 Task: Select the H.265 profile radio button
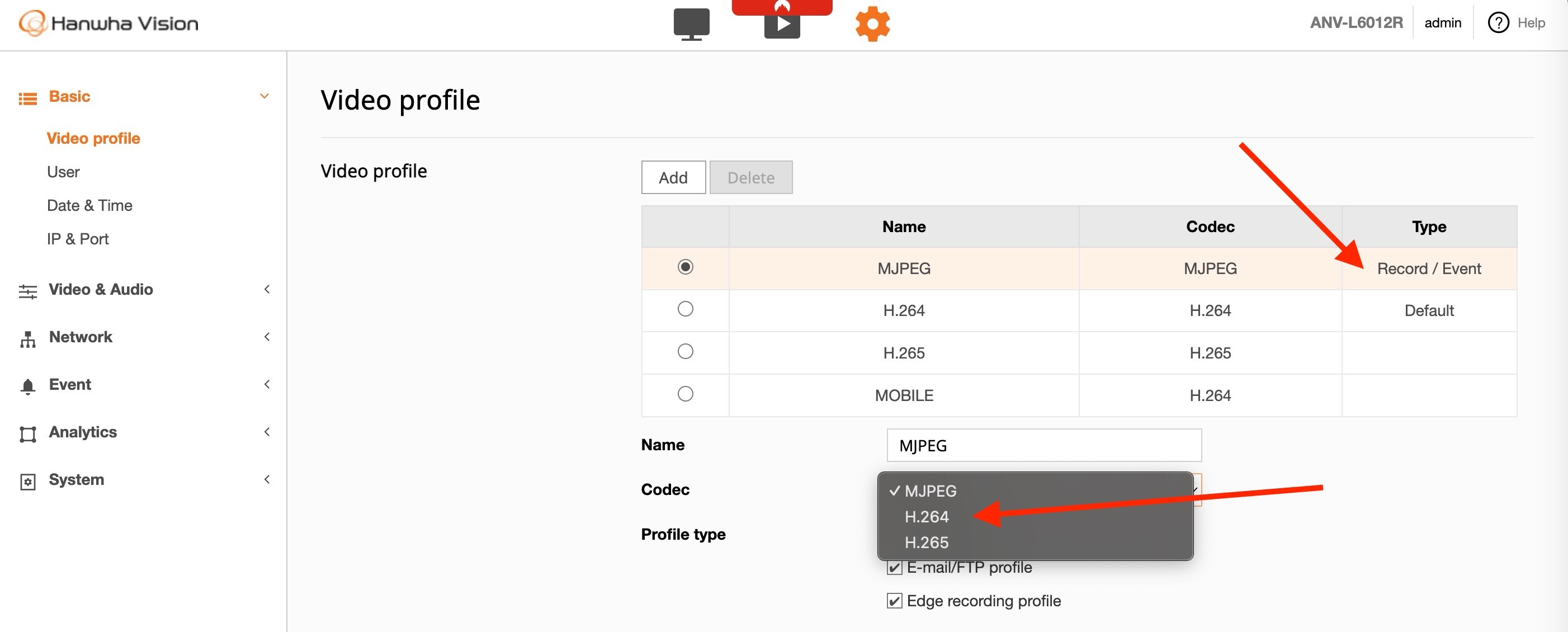pos(685,352)
